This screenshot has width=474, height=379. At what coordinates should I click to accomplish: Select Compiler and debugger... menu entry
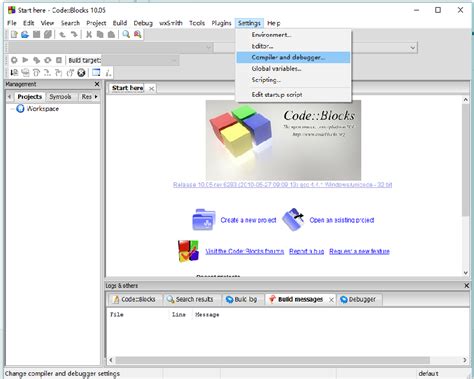tap(293, 57)
